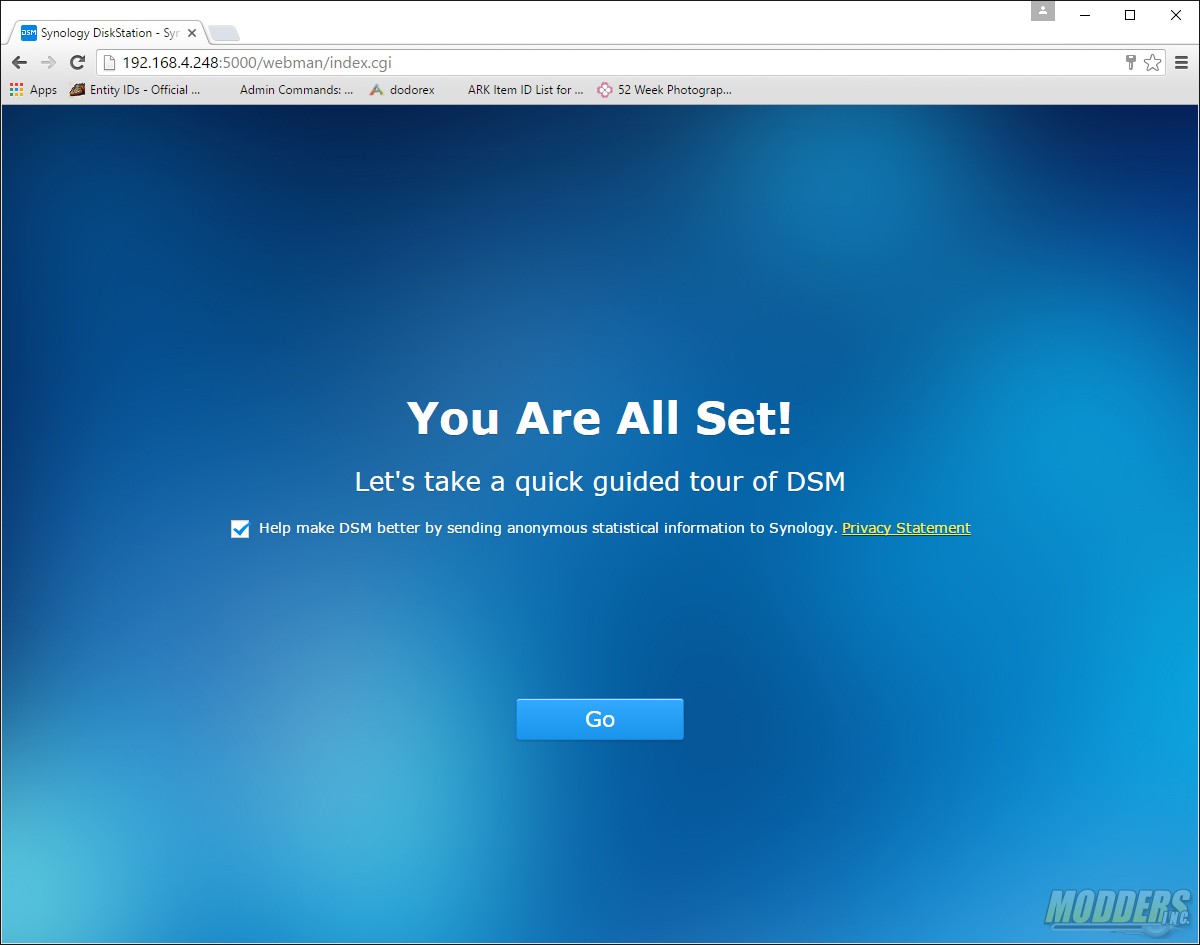Click the 'You Are All Set!' heading
Viewport: 1200px width, 945px height.
pyautogui.click(x=600, y=418)
